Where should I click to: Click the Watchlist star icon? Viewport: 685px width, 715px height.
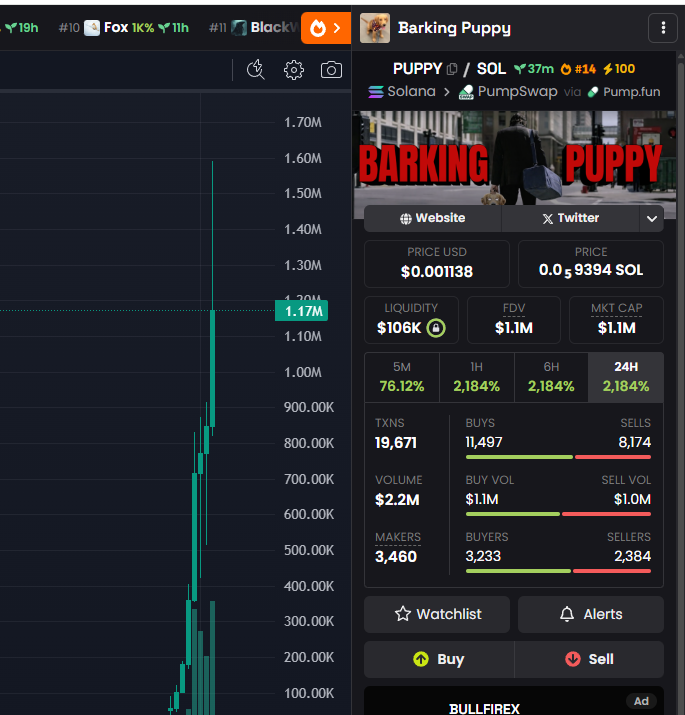coord(403,614)
